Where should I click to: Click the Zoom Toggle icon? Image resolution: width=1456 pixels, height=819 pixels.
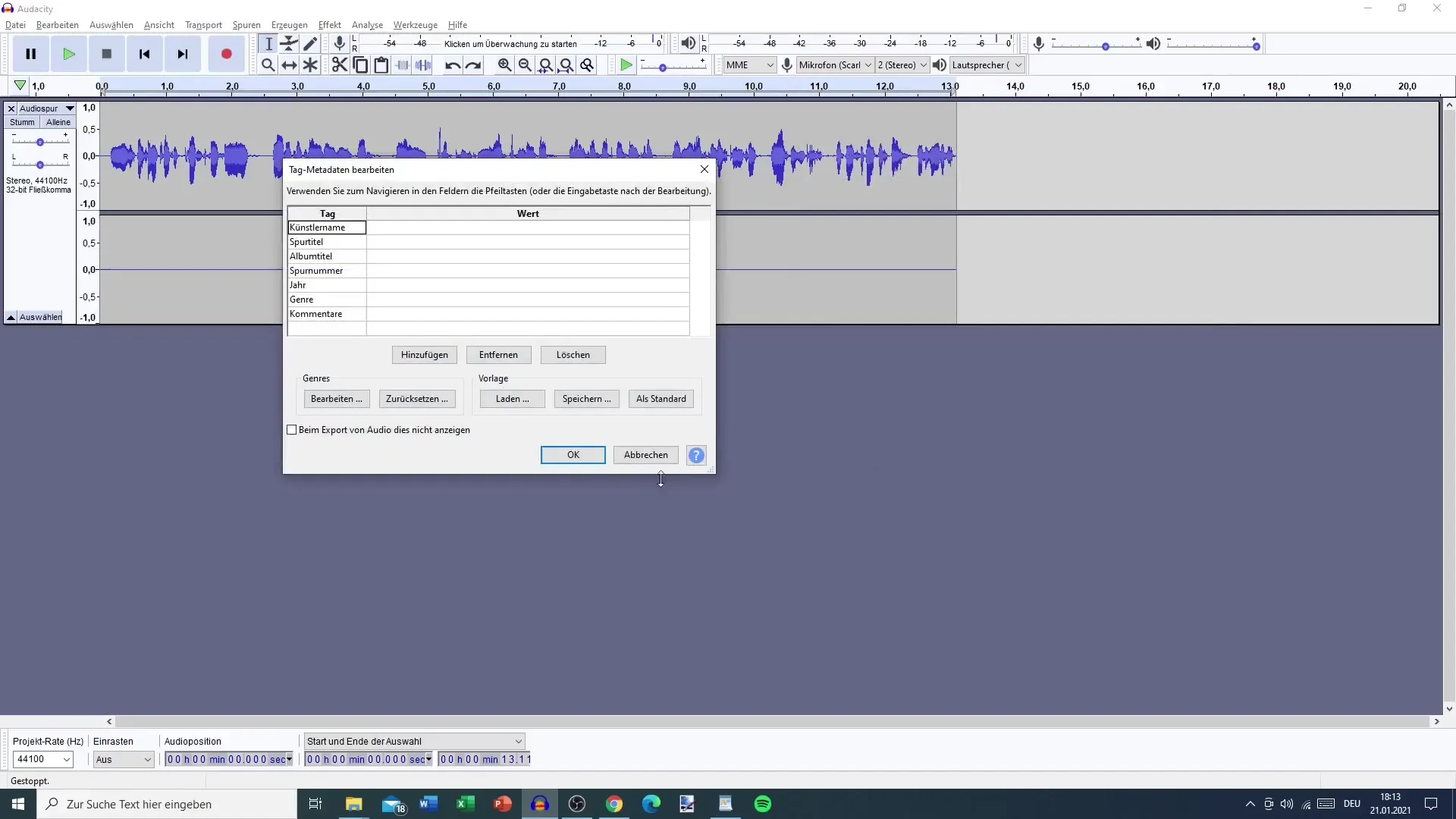point(587,65)
